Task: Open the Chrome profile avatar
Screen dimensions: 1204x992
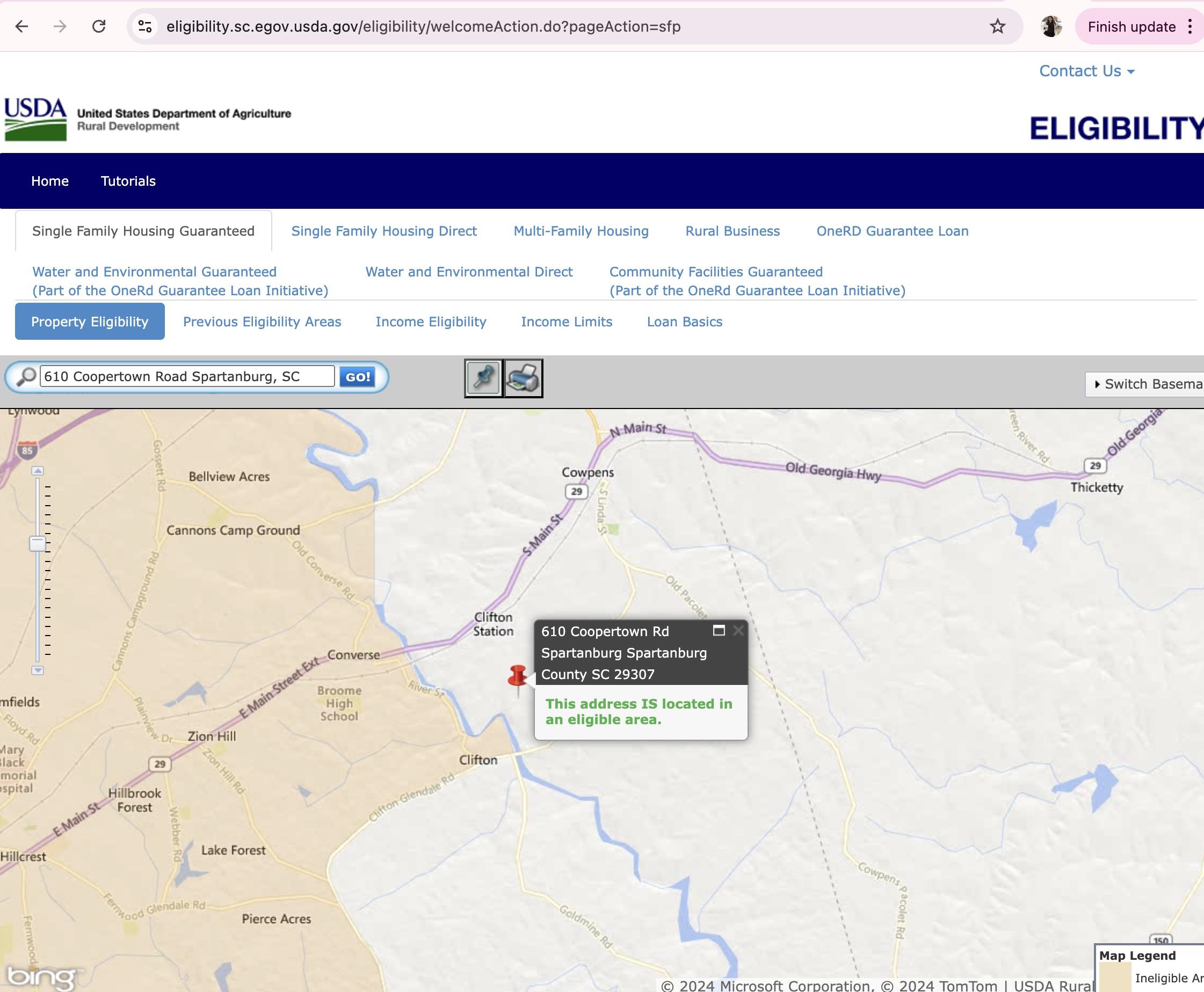Action: coord(1051,26)
